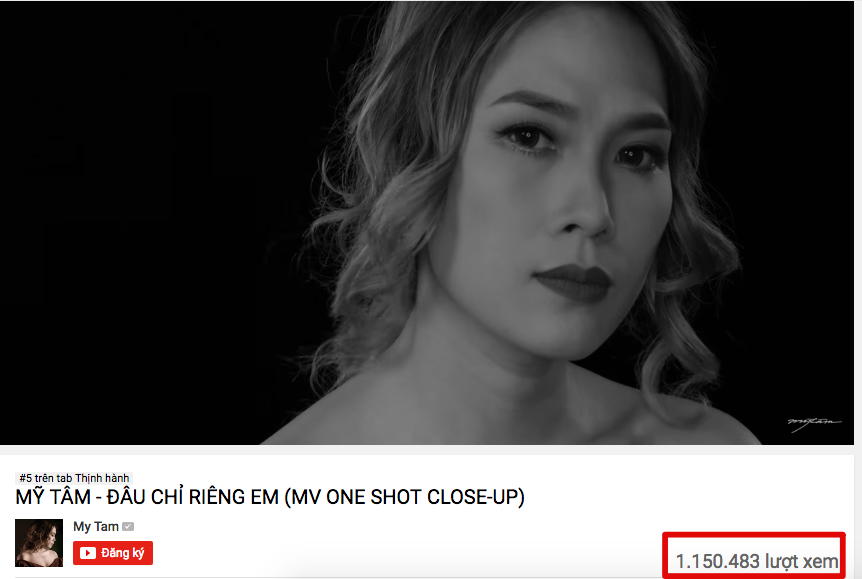Subscribe with the red Đăng ký button

tap(113, 553)
